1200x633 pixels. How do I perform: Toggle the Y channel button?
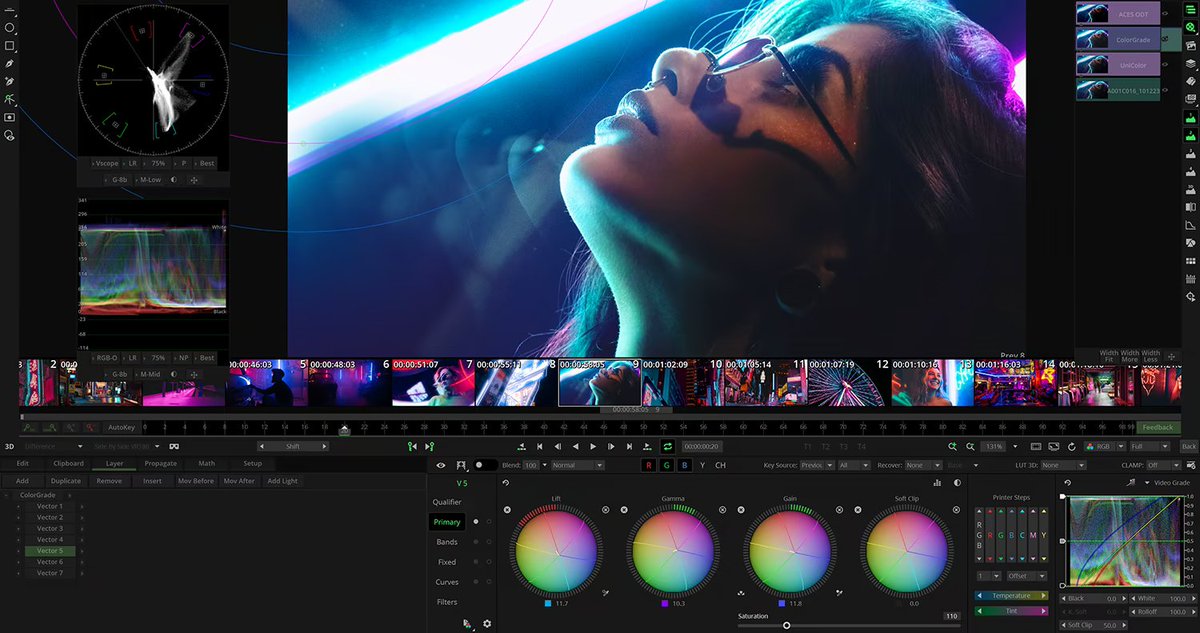point(702,465)
